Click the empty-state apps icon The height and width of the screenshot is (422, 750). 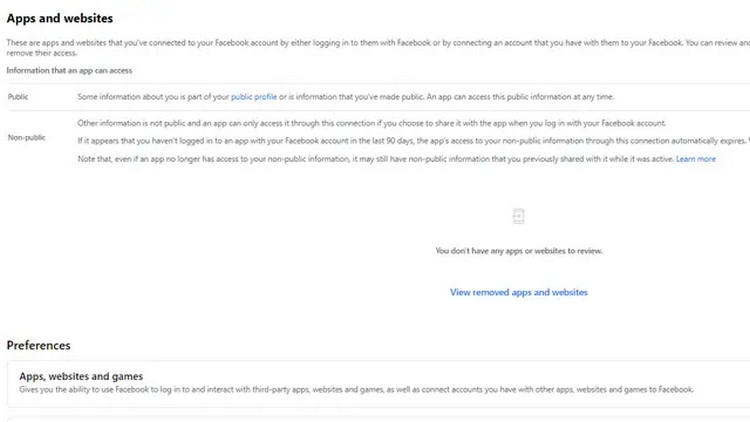518,216
